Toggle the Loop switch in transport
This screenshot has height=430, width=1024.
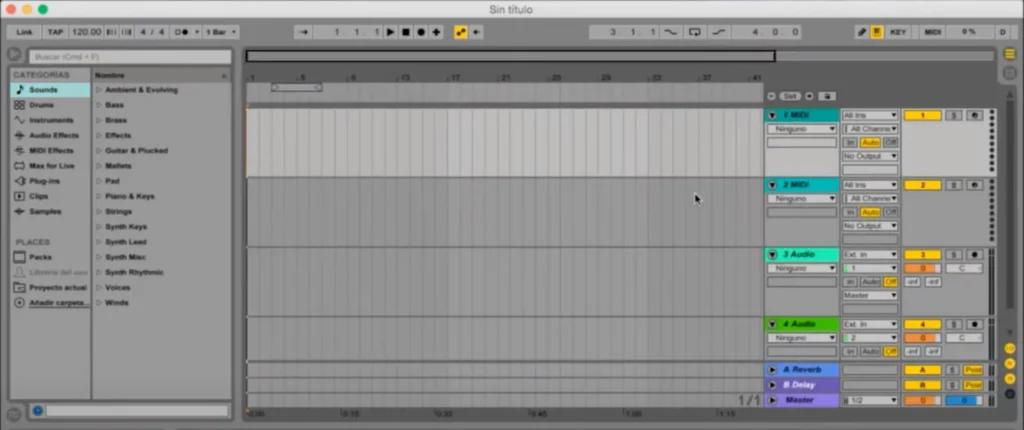(x=695, y=32)
